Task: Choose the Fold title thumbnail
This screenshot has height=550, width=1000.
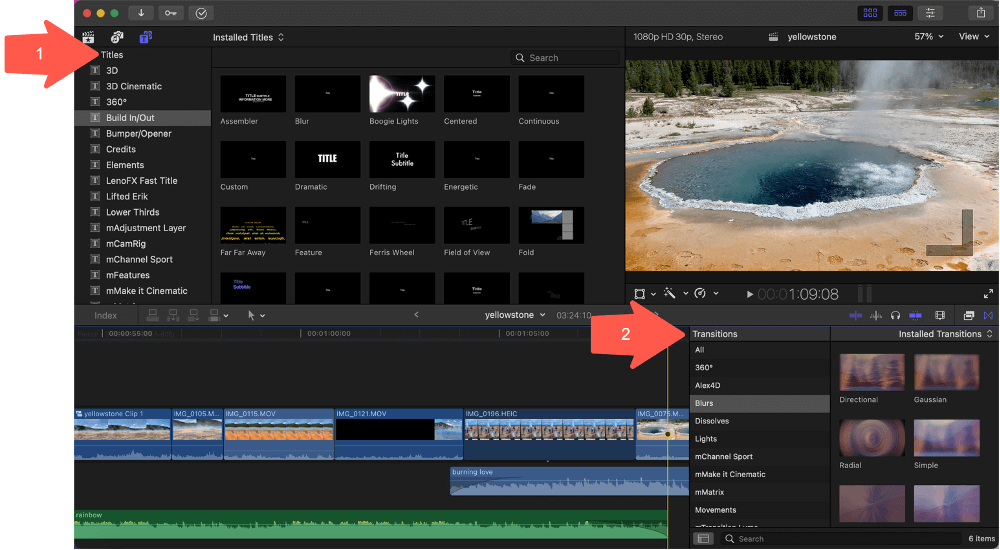Action: point(551,225)
